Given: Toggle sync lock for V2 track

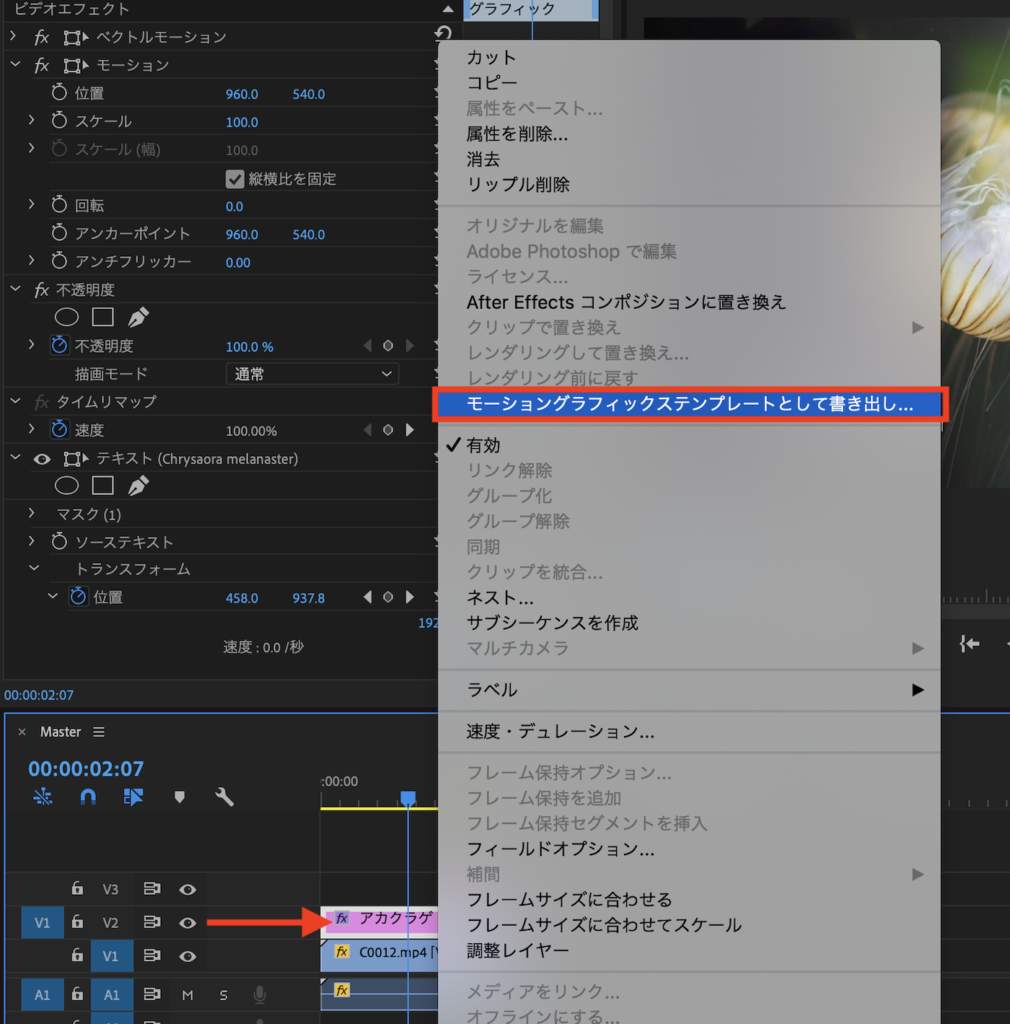Looking at the screenshot, I should coord(151,922).
